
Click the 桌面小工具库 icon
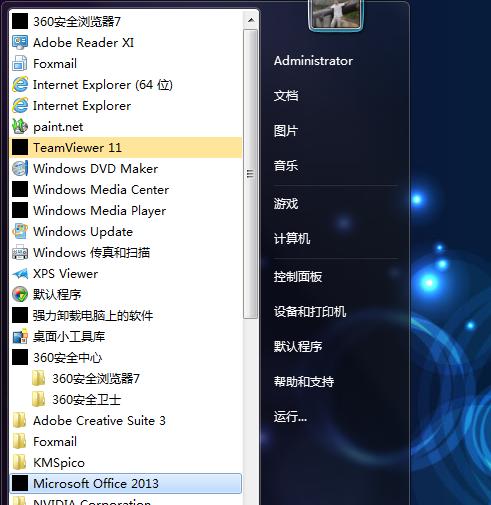tap(20, 337)
